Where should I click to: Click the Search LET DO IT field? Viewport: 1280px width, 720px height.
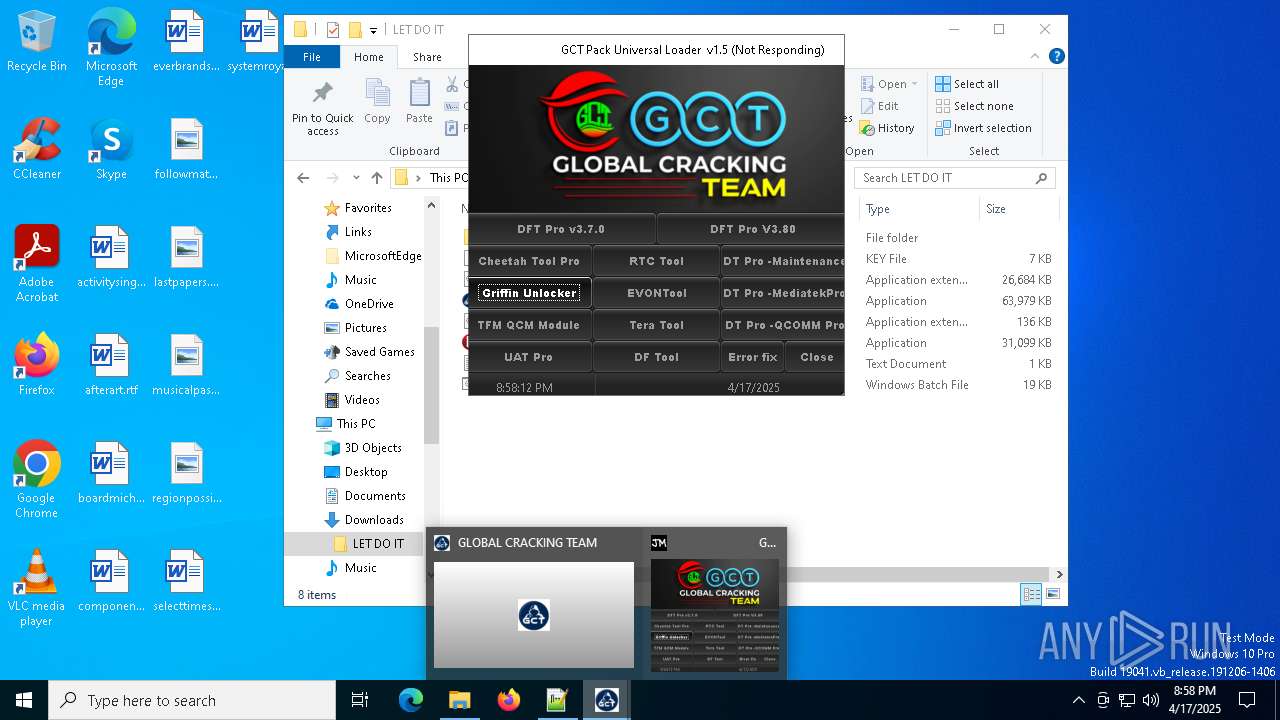pyautogui.click(x=955, y=178)
